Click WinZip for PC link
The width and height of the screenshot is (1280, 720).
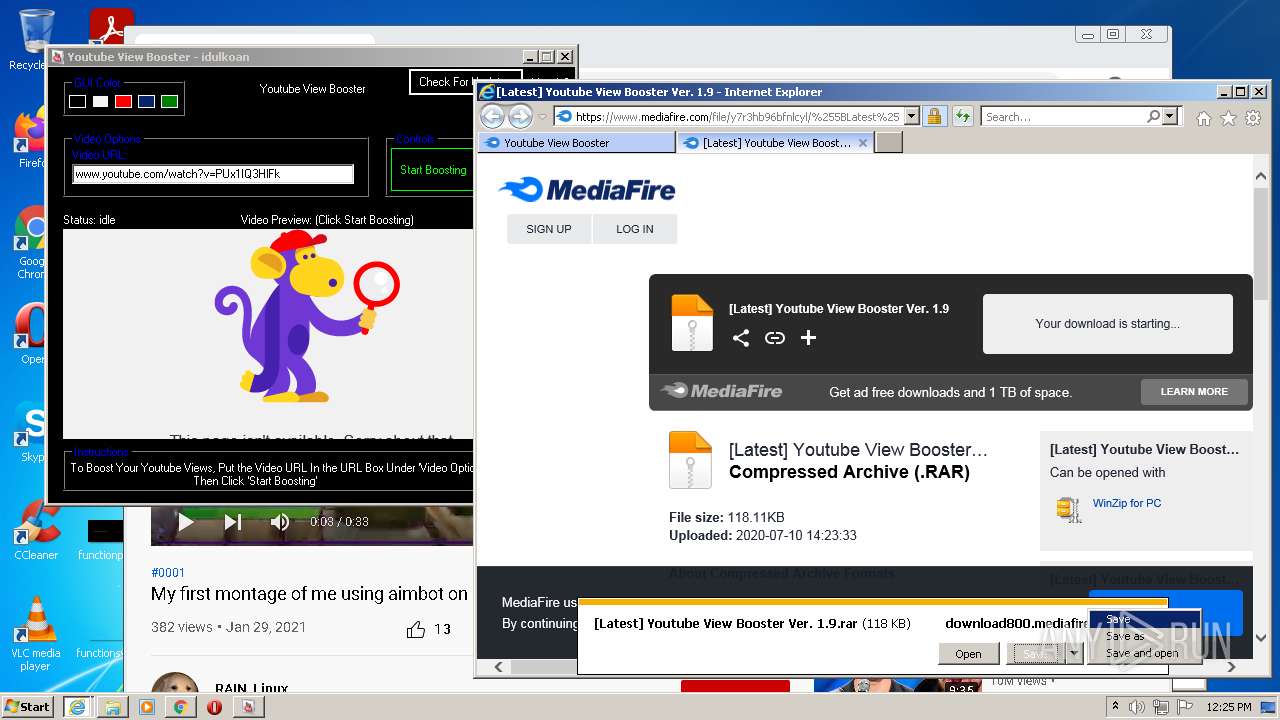tap(1127, 503)
